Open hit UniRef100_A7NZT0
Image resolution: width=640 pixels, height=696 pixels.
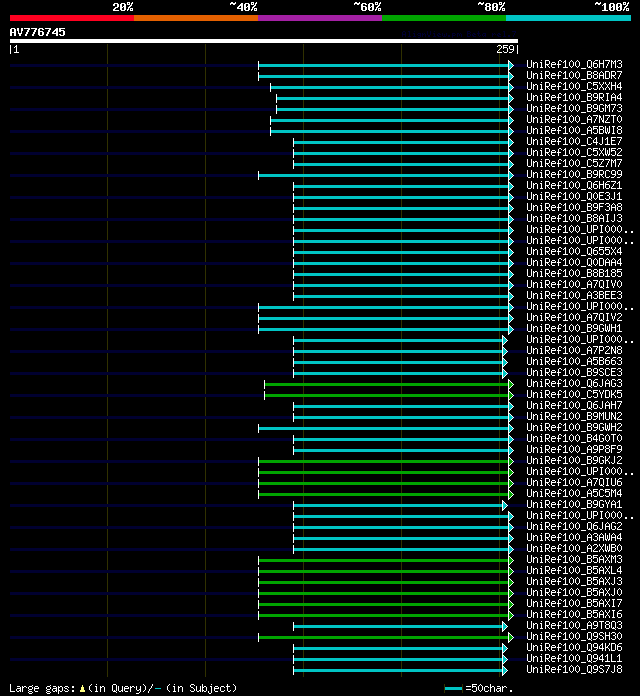[x=574, y=119]
